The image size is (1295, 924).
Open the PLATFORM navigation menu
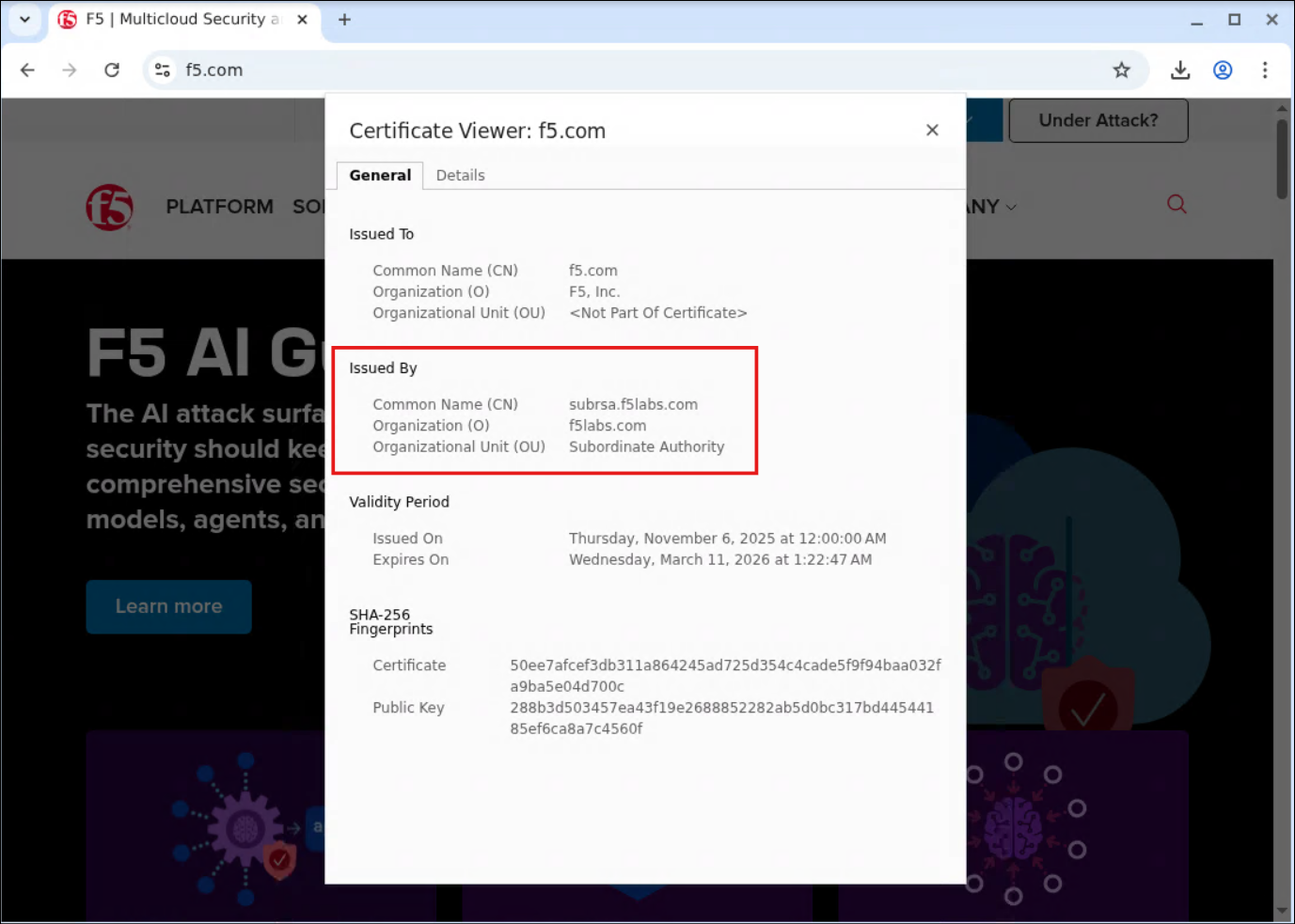(219, 206)
